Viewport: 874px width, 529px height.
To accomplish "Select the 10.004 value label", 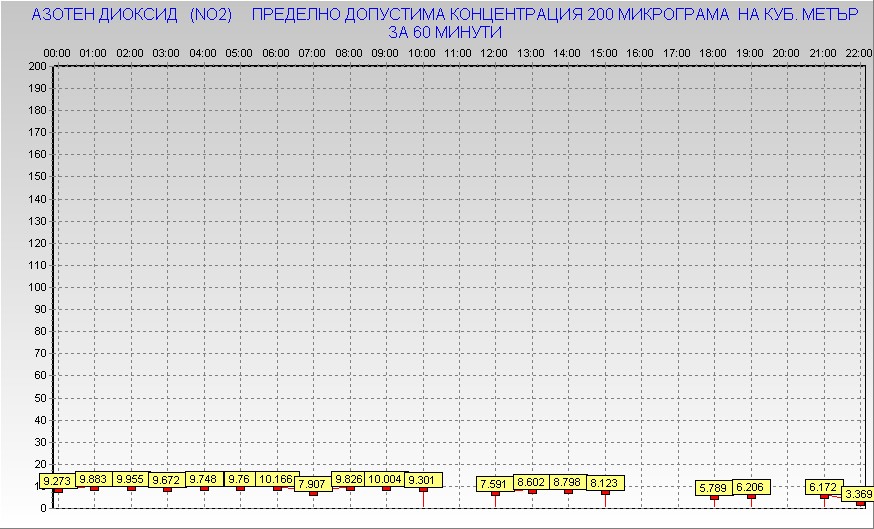I will [x=385, y=479].
